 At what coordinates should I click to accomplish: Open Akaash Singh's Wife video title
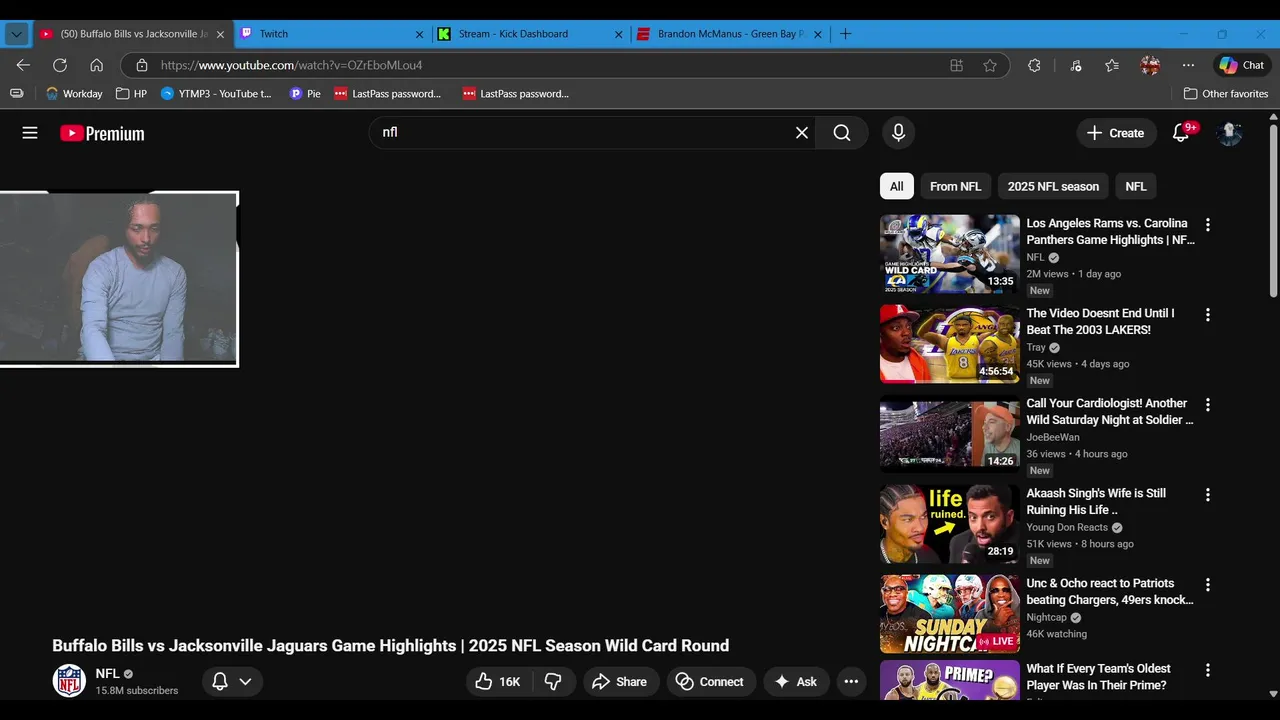point(1096,502)
